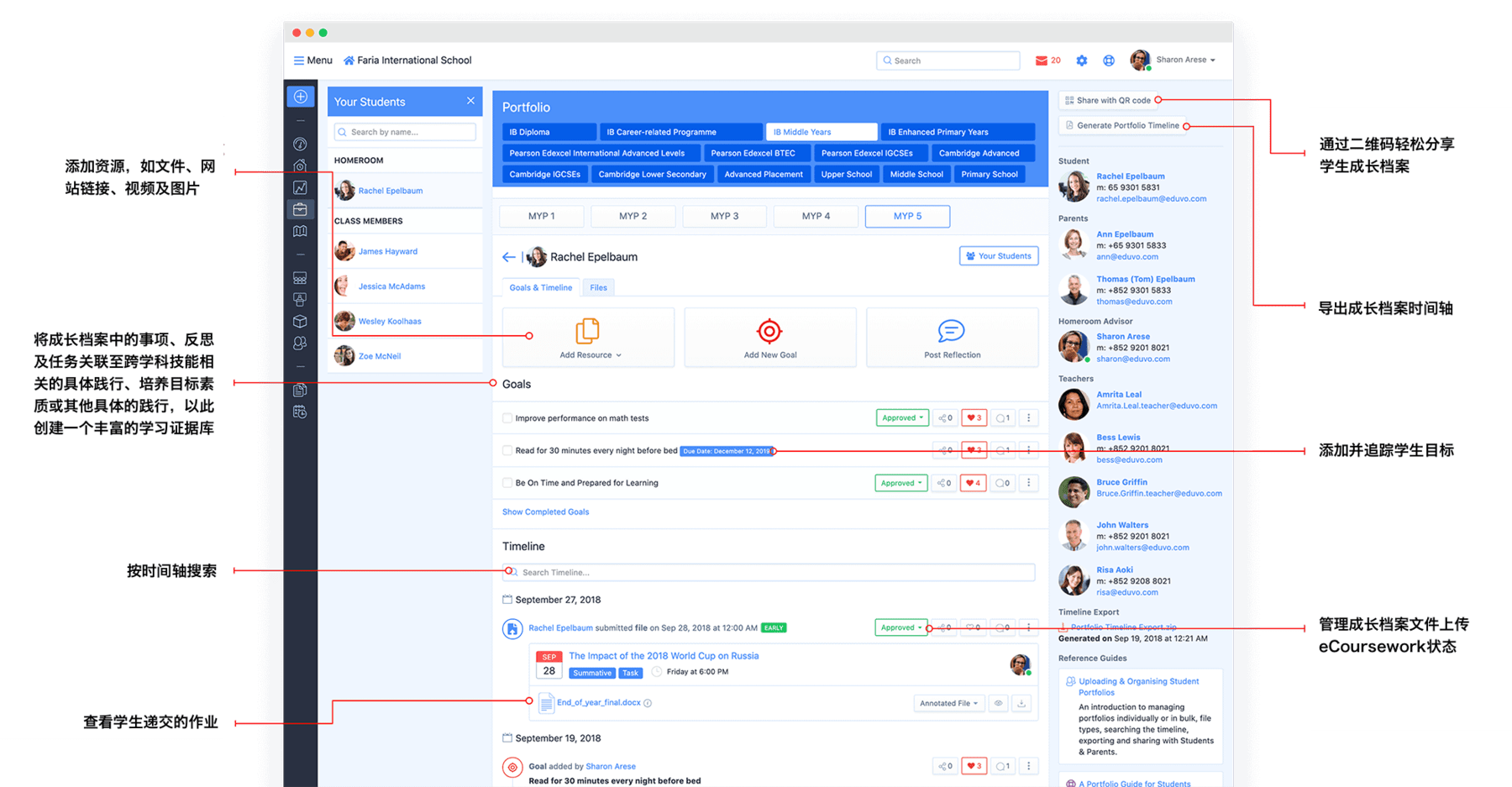1512x787 pixels.
Task: Open the Sharon Arese user menu
Action: [x=1173, y=60]
